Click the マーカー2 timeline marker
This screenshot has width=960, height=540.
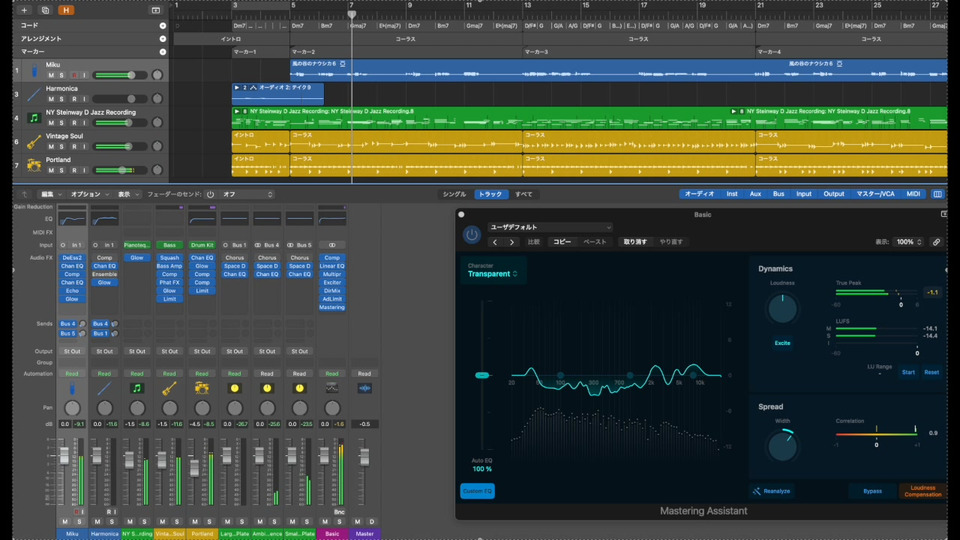[x=304, y=52]
